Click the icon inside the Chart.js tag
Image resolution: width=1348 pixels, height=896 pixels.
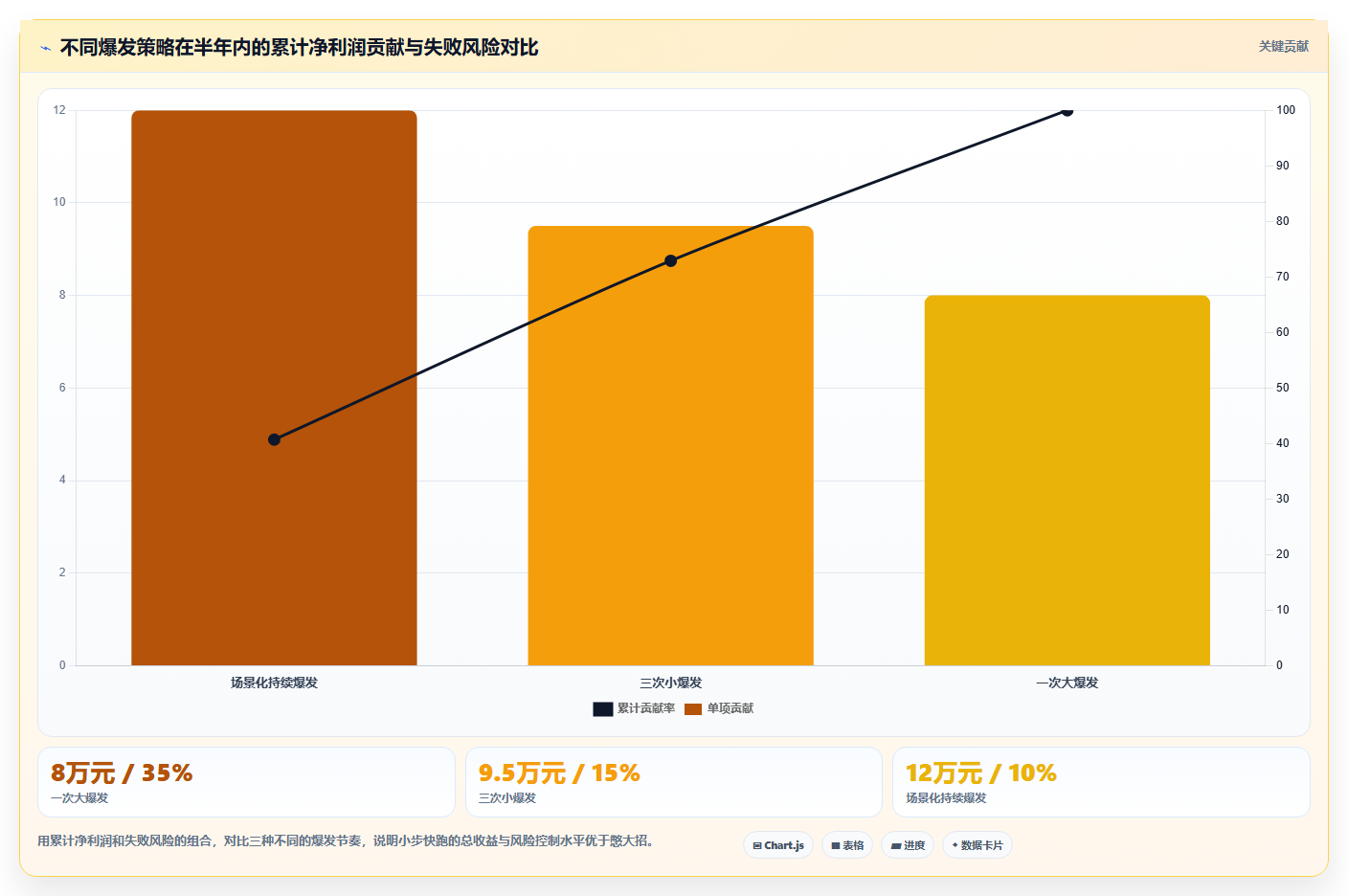point(757,846)
